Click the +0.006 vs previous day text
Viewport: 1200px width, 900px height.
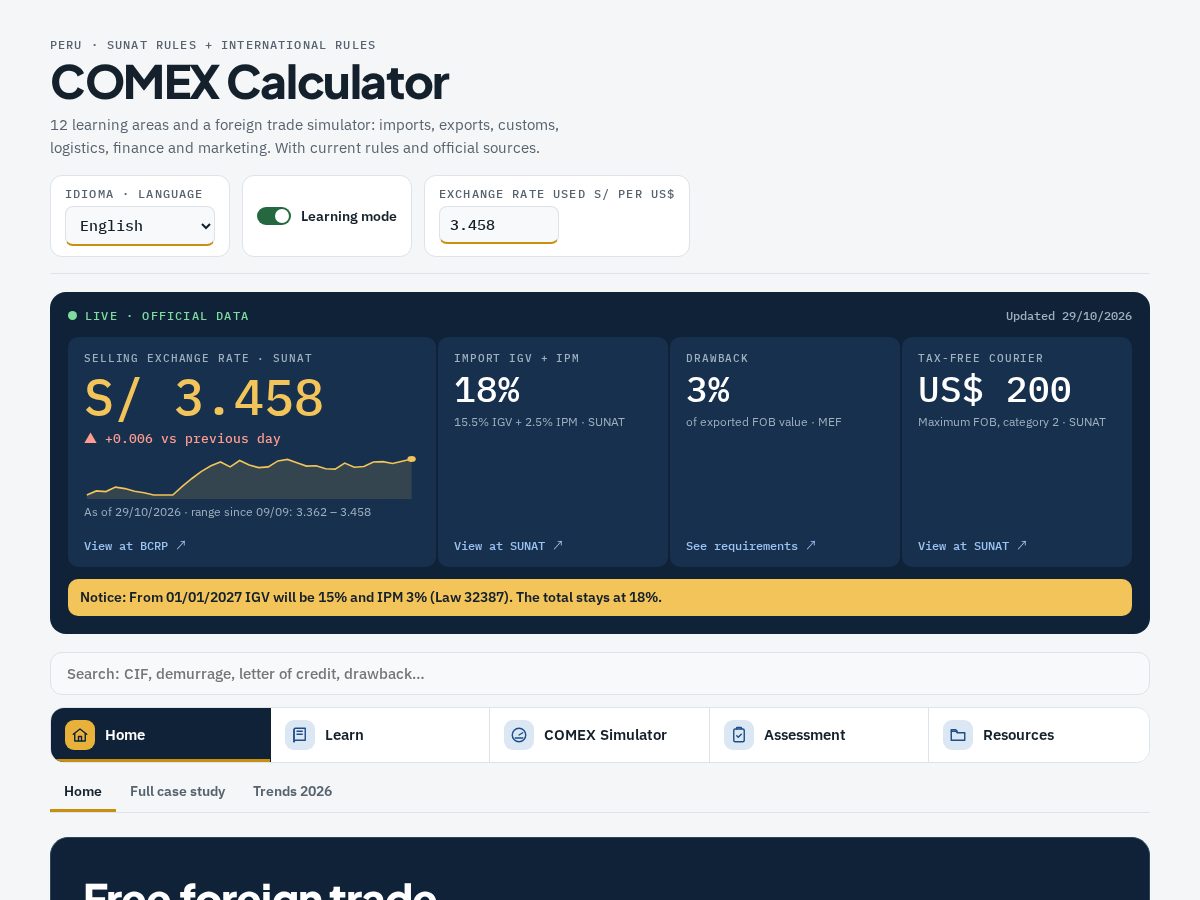(193, 438)
